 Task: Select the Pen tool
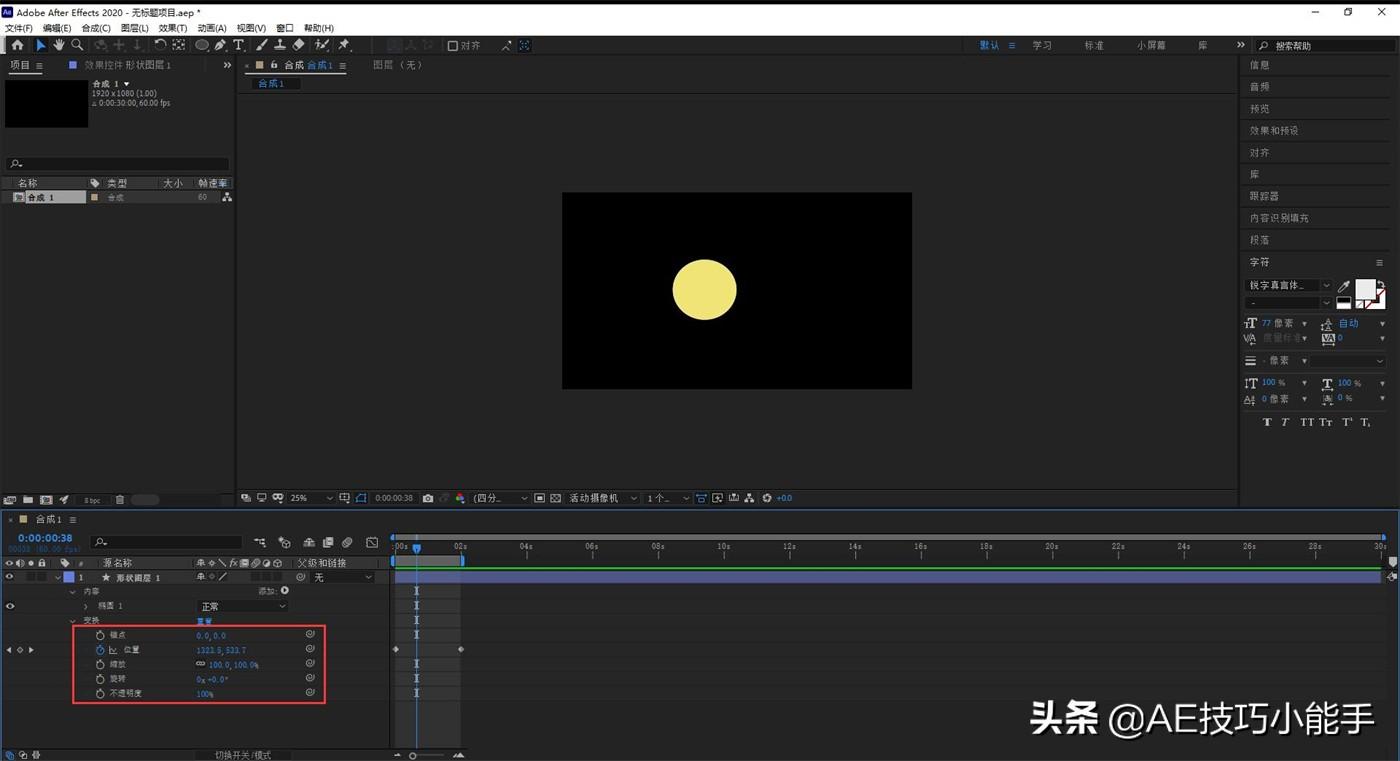[x=220, y=45]
